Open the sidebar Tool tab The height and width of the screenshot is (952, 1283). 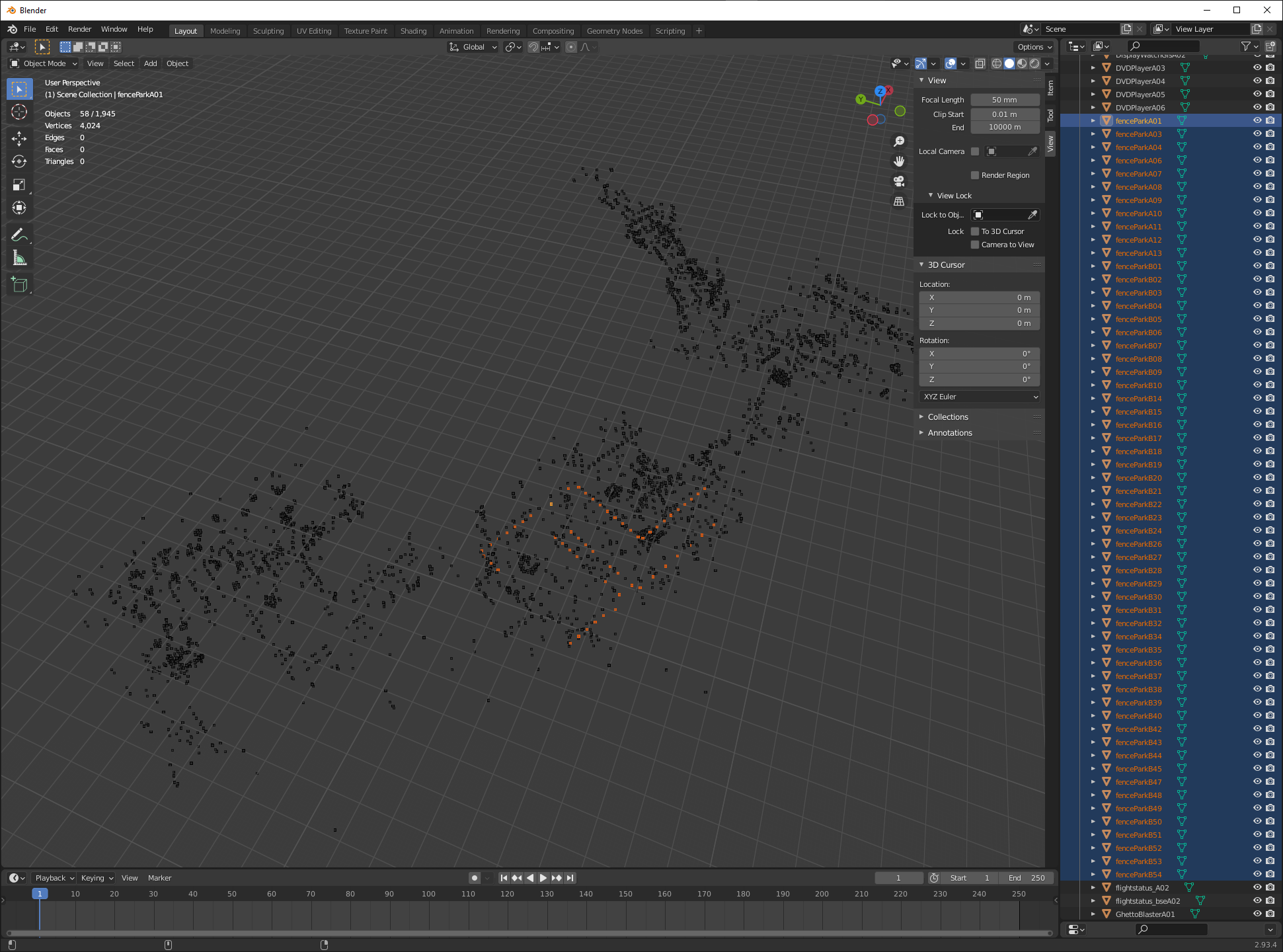click(x=1050, y=115)
